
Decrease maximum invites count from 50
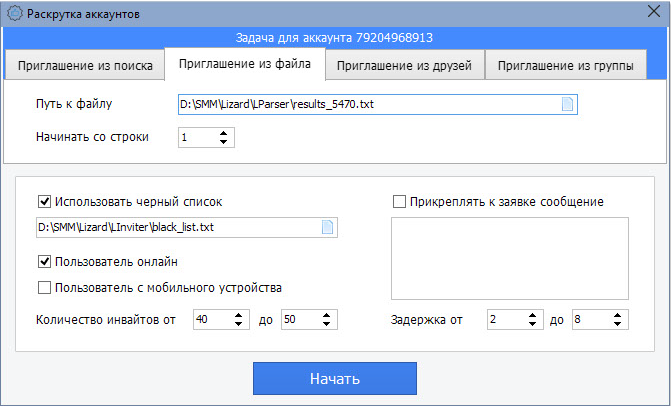[327, 324]
